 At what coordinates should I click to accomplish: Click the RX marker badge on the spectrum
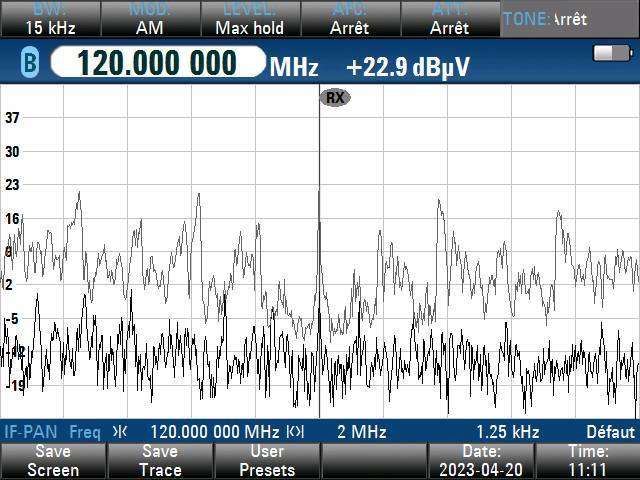pyautogui.click(x=334, y=97)
